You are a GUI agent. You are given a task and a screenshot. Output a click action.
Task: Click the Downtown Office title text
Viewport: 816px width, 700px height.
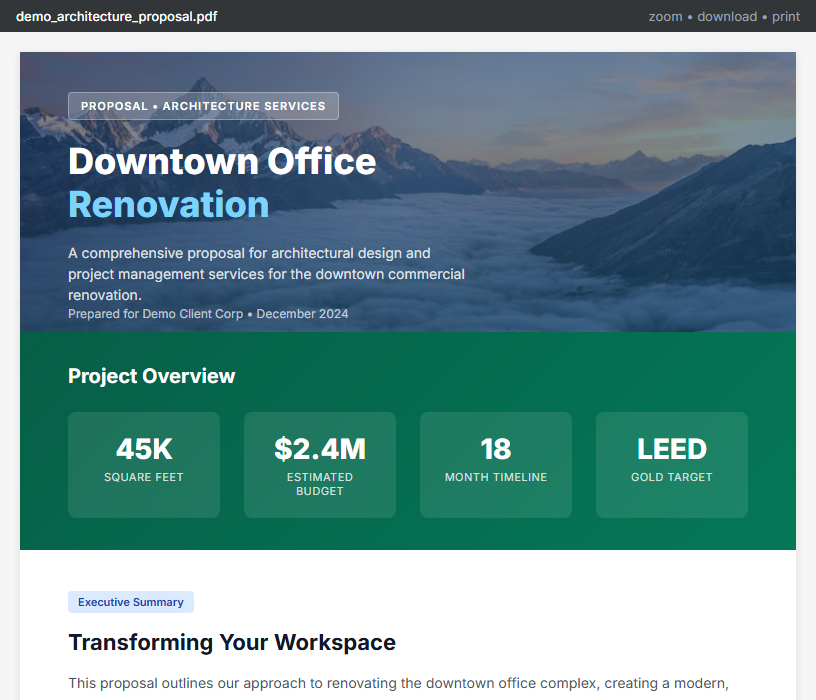pyautogui.click(x=222, y=161)
